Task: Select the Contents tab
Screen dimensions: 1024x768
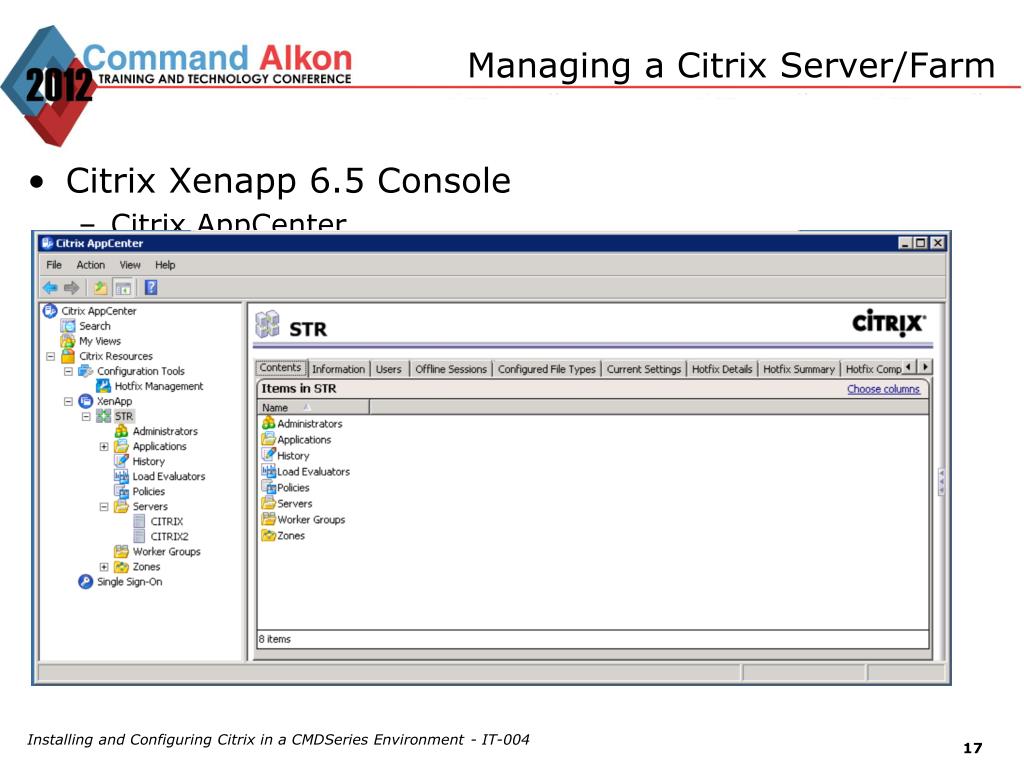Action: [280, 368]
